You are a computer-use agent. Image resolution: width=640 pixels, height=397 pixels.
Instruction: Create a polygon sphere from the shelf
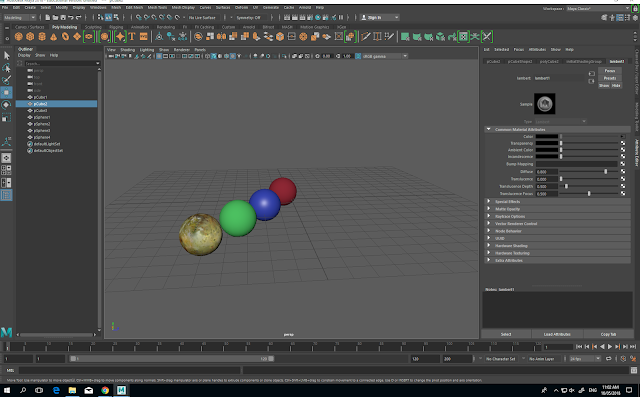click(18, 37)
